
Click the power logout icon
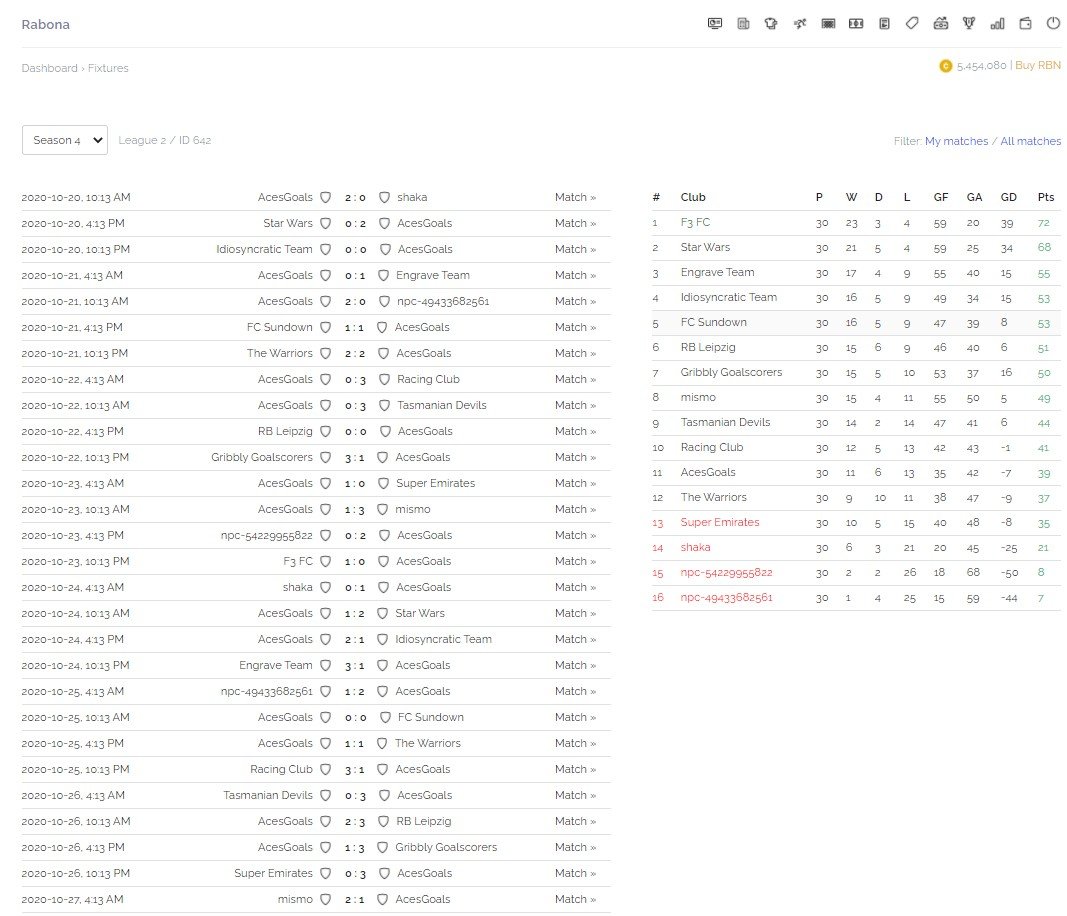click(1053, 24)
